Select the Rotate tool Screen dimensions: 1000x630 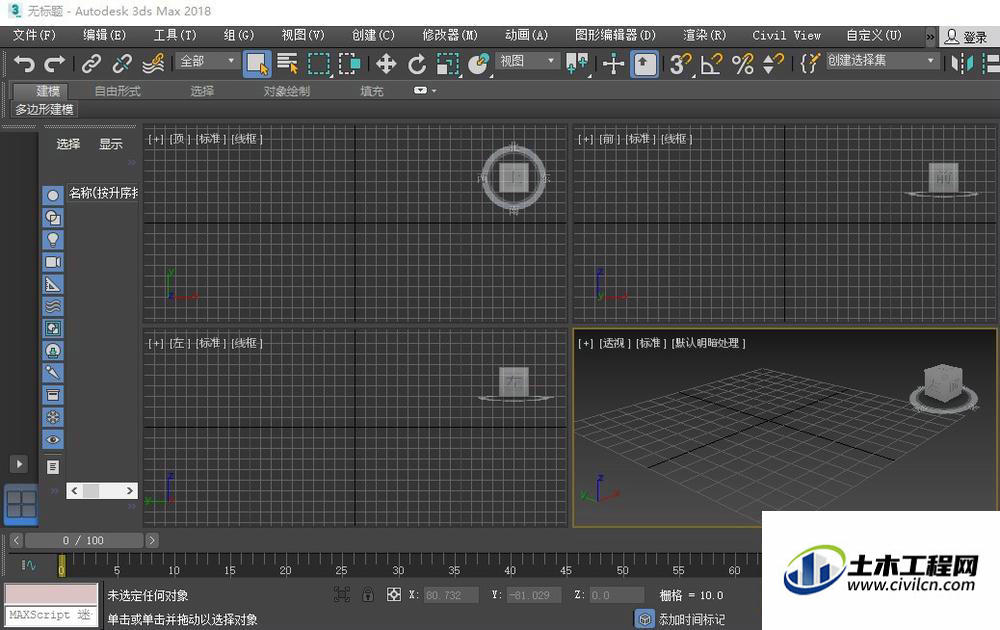(417, 64)
